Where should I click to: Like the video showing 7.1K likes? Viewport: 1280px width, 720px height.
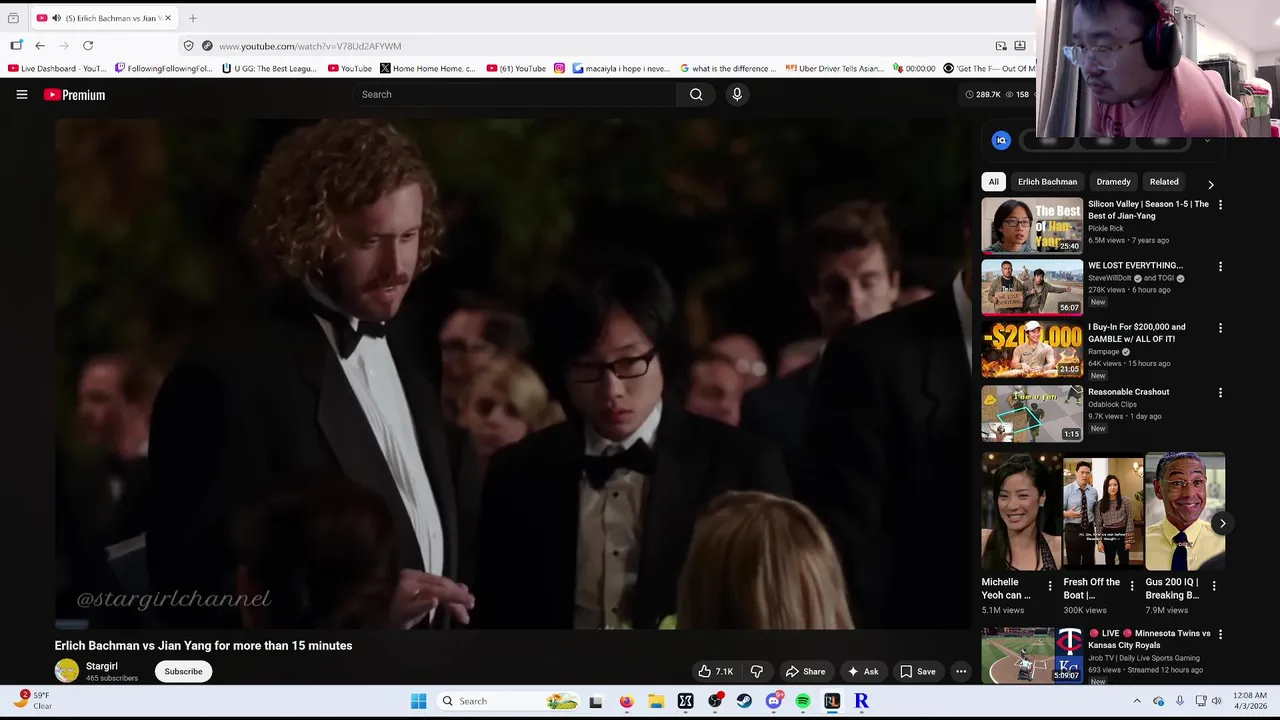(x=716, y=671)
